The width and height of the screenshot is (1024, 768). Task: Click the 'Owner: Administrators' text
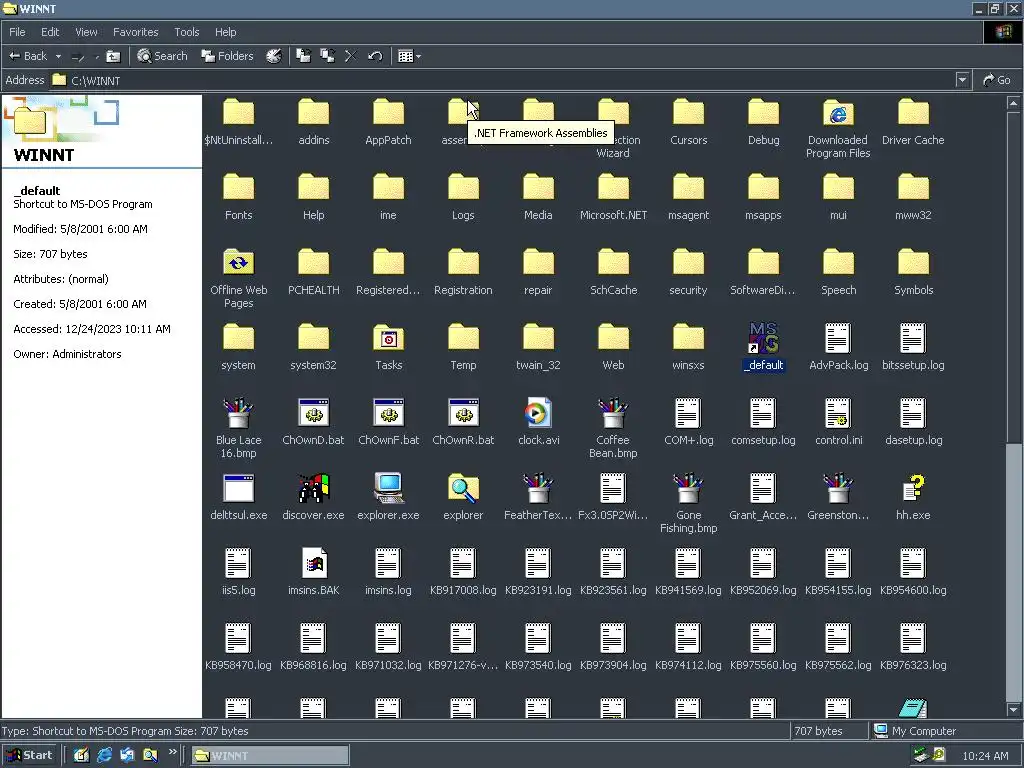point(67,354)
